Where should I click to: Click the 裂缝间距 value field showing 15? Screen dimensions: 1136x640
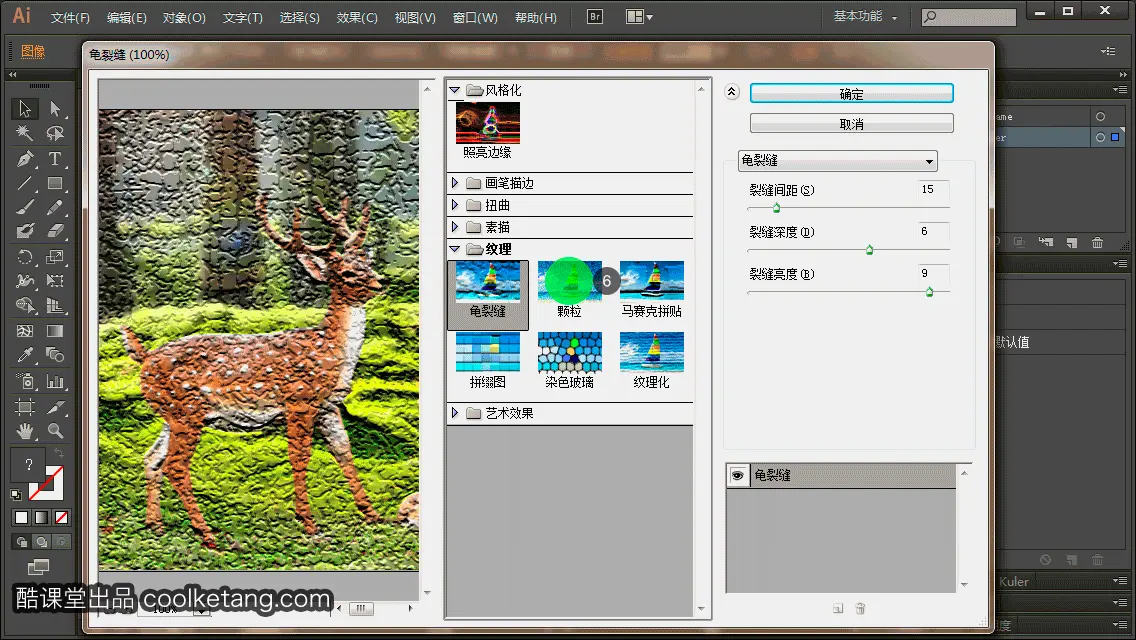click(x=933, y=189)
